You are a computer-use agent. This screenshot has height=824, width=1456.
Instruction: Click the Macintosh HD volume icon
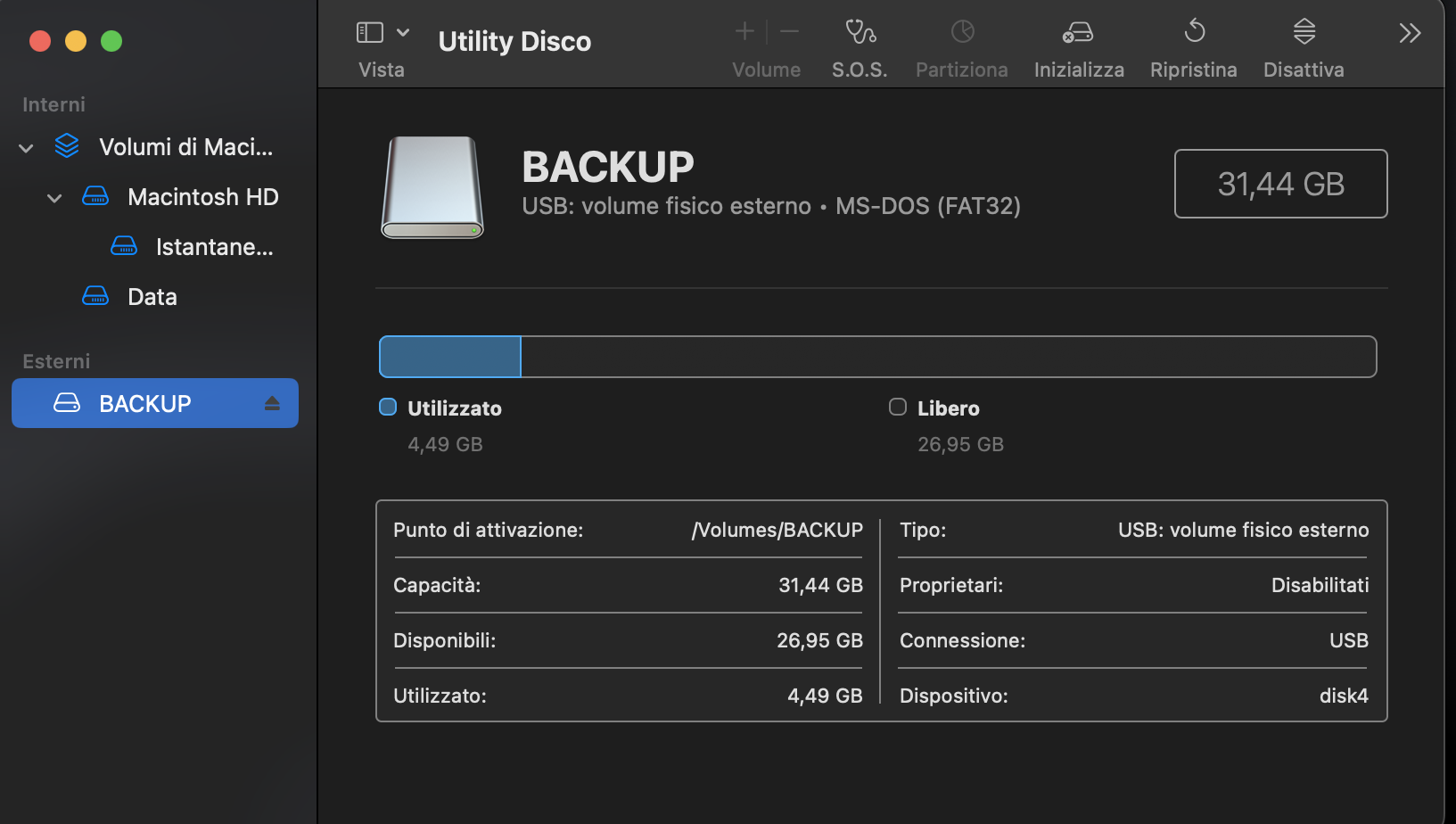[x=95, y=196]
